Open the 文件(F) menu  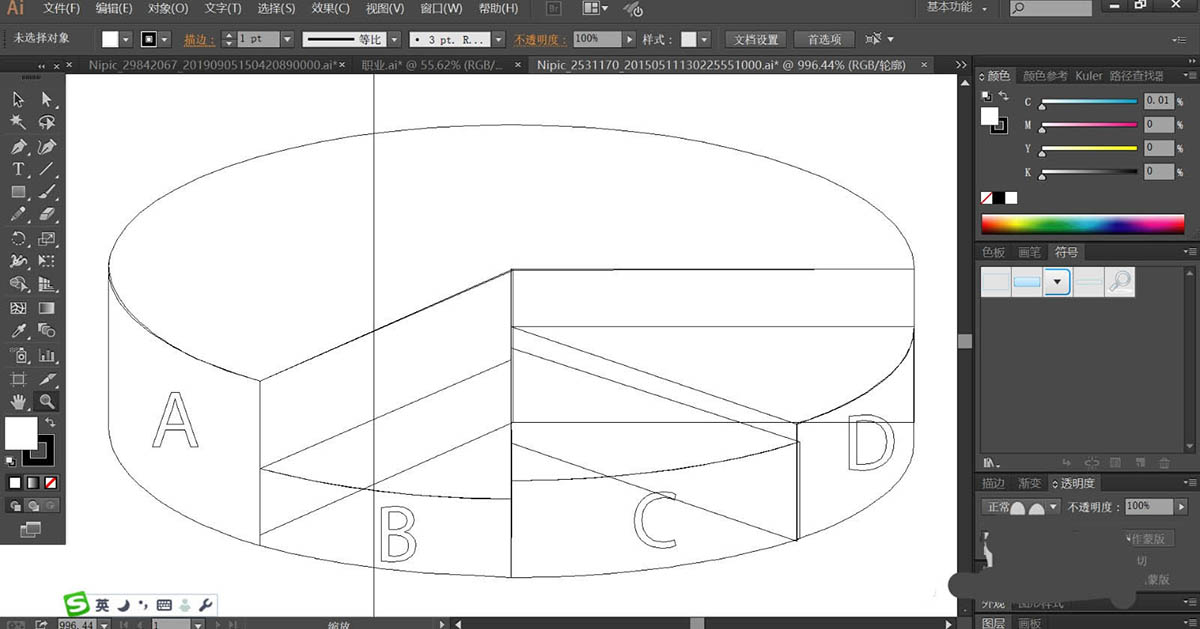(x=62, y=8)
